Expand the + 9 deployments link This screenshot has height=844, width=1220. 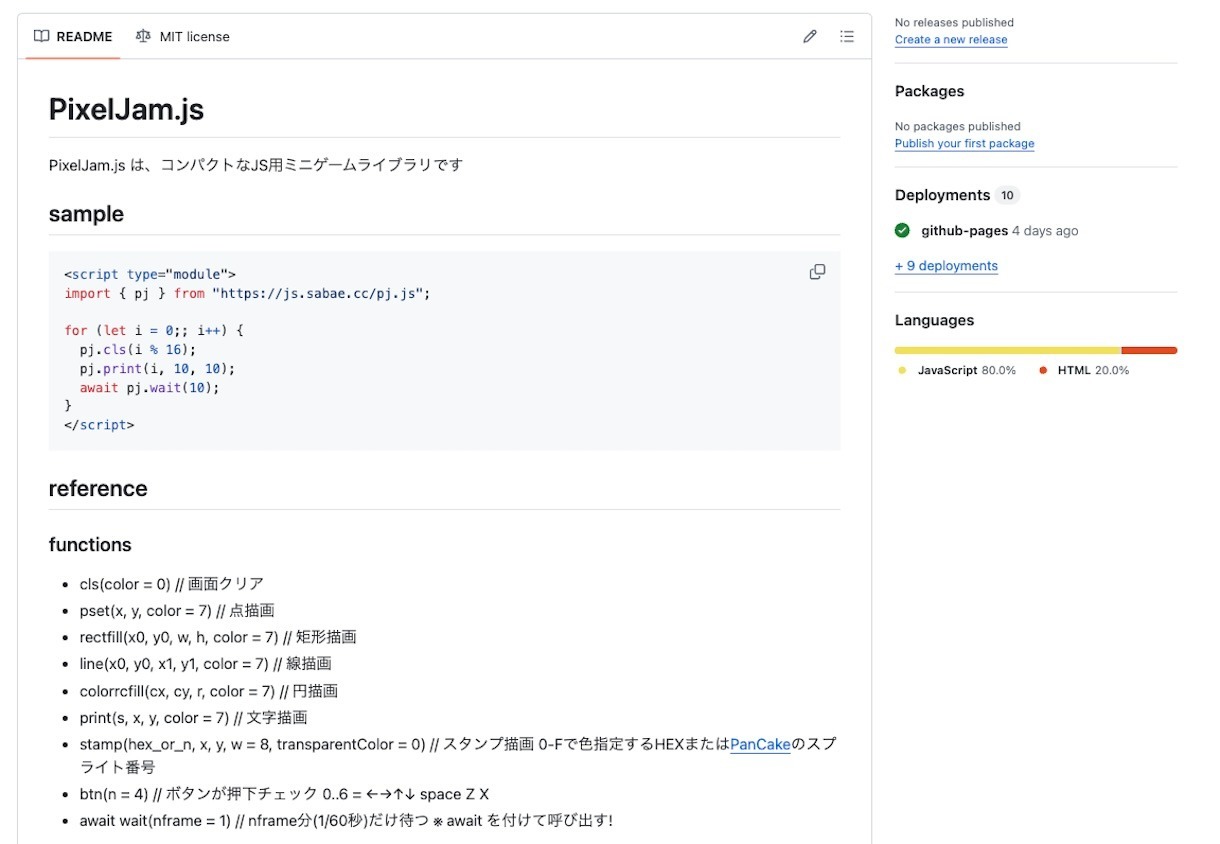pos(946,266)
